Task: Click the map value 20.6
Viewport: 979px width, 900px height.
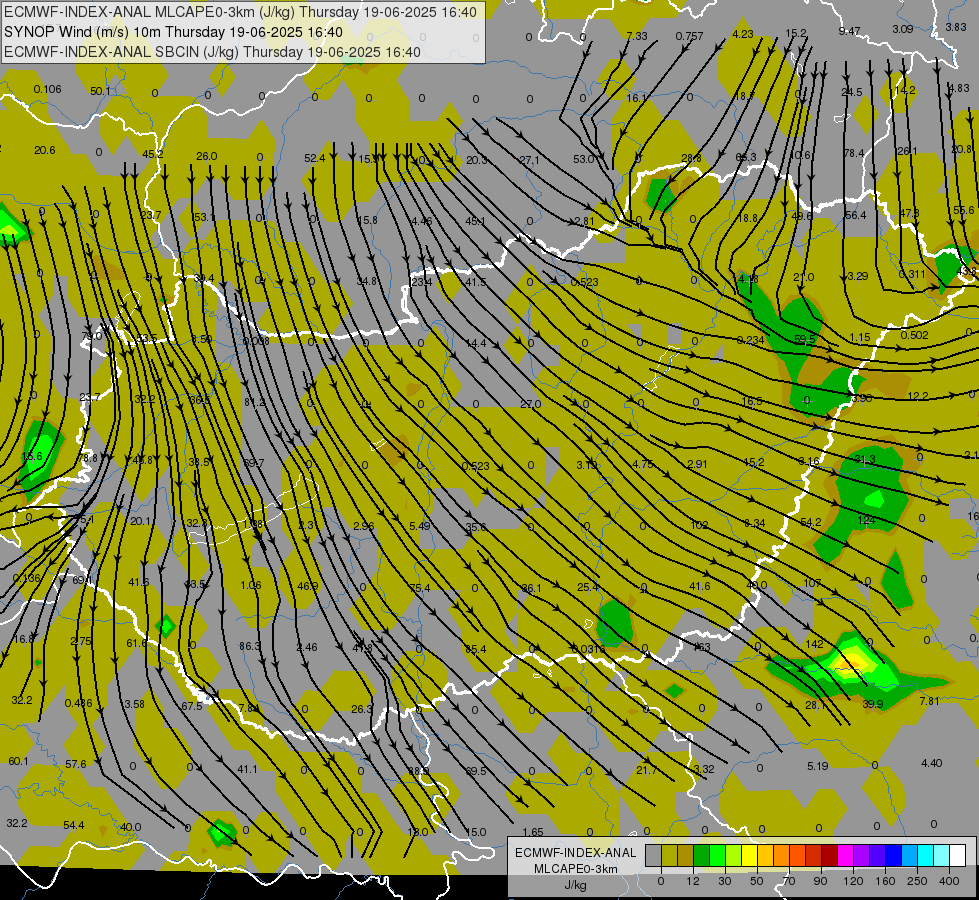Action: (44, 151)
